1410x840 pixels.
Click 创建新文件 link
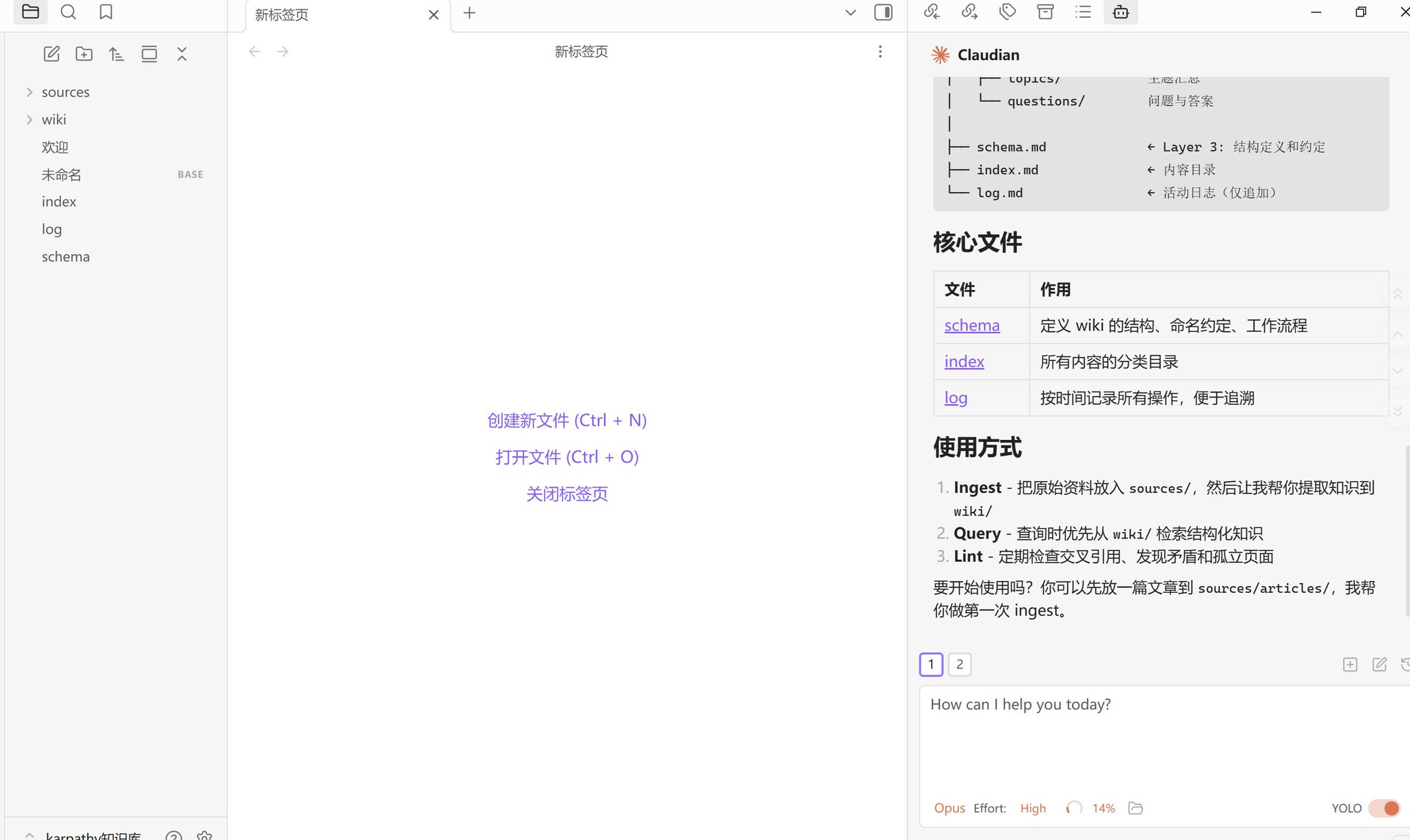pos(567,420)
